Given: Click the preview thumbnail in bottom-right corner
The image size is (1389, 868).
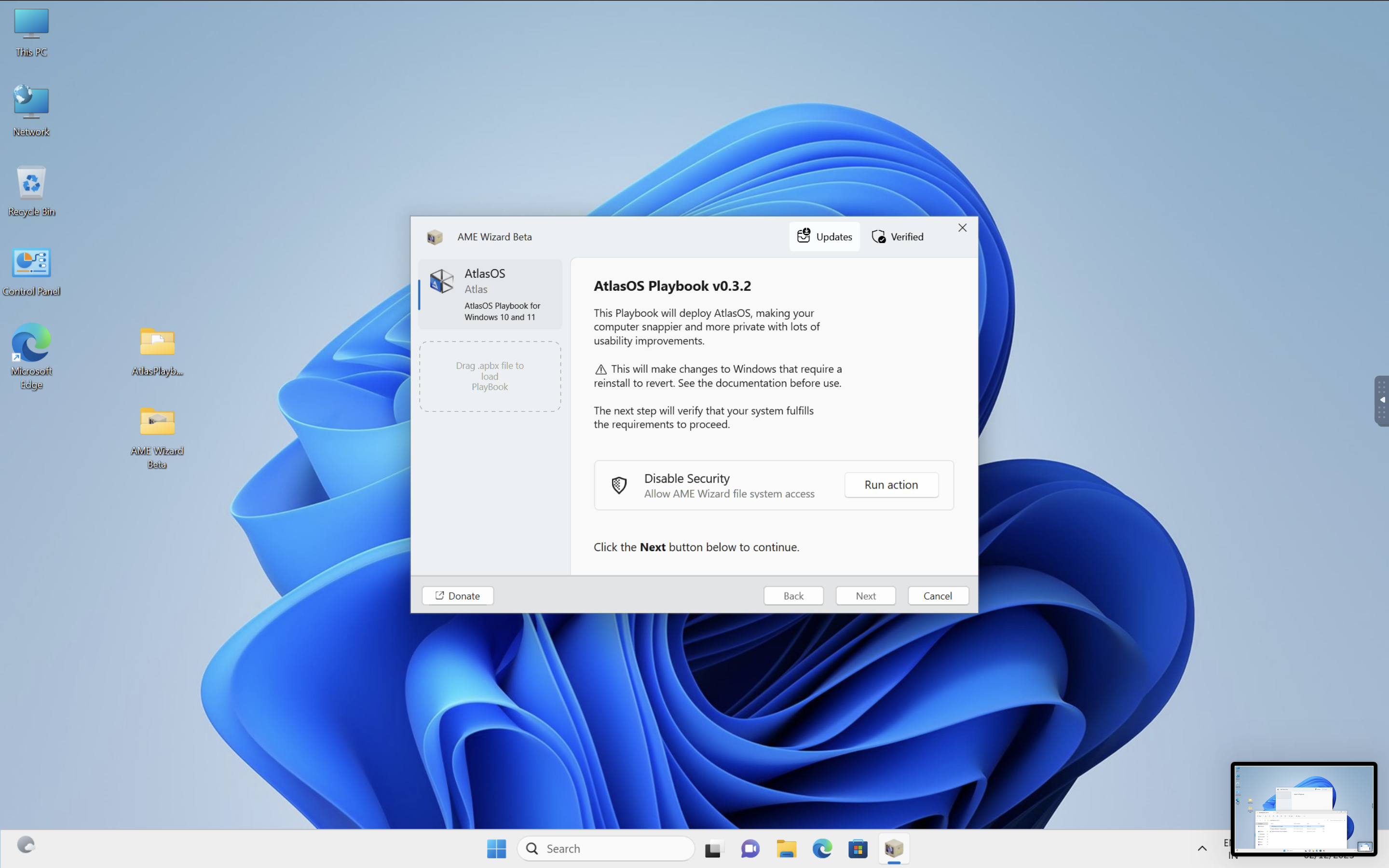Looking at the screenshot, I should [1304, 808].
